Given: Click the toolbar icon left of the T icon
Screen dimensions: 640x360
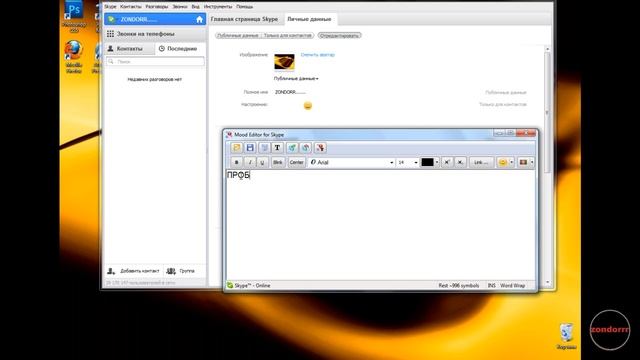Looking at the screenshot, I should [264, 148].
